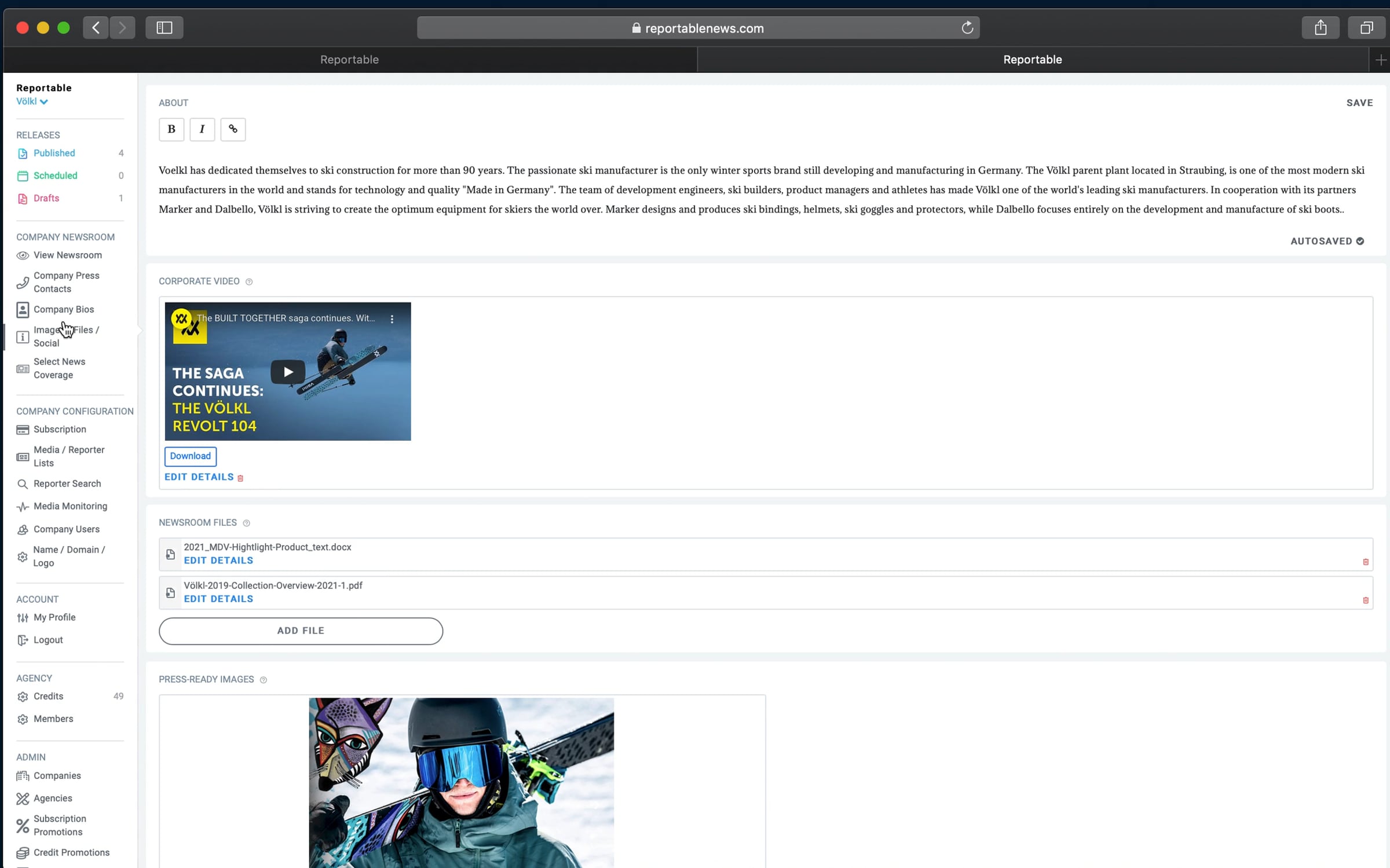The height and width of the screenshot is (868, 1390).
Task: Click the Name / Domain / Logo gear icon
Action: pos(23,557)
